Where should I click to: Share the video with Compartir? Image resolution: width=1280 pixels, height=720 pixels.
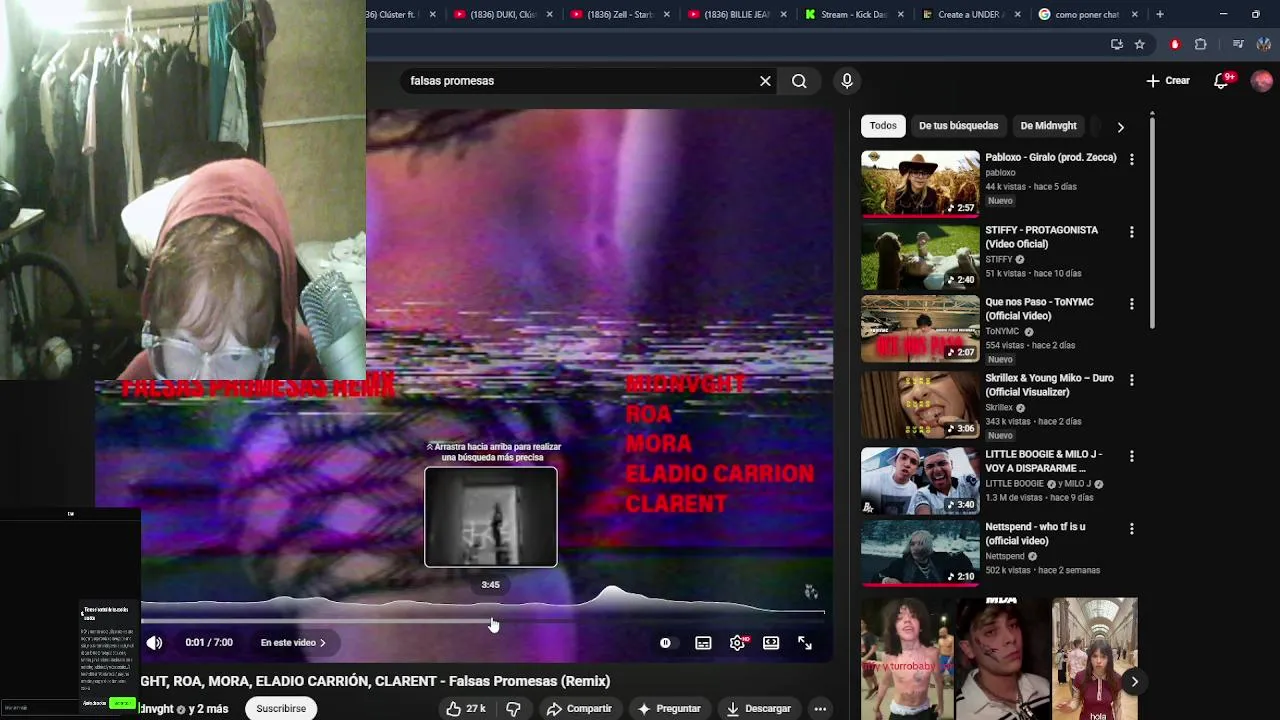click(579, 709)
